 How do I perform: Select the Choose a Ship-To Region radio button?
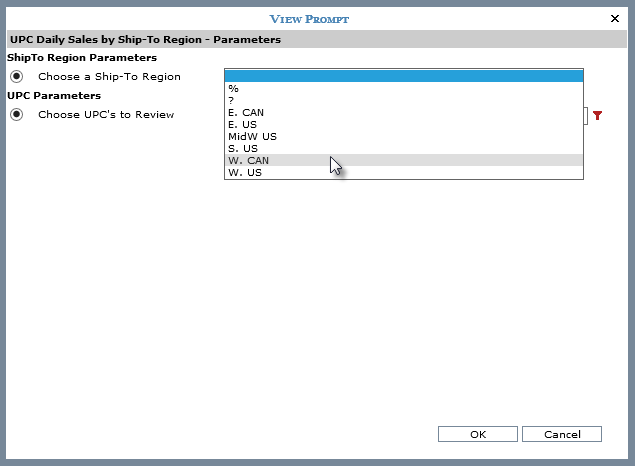coord(17,77)
